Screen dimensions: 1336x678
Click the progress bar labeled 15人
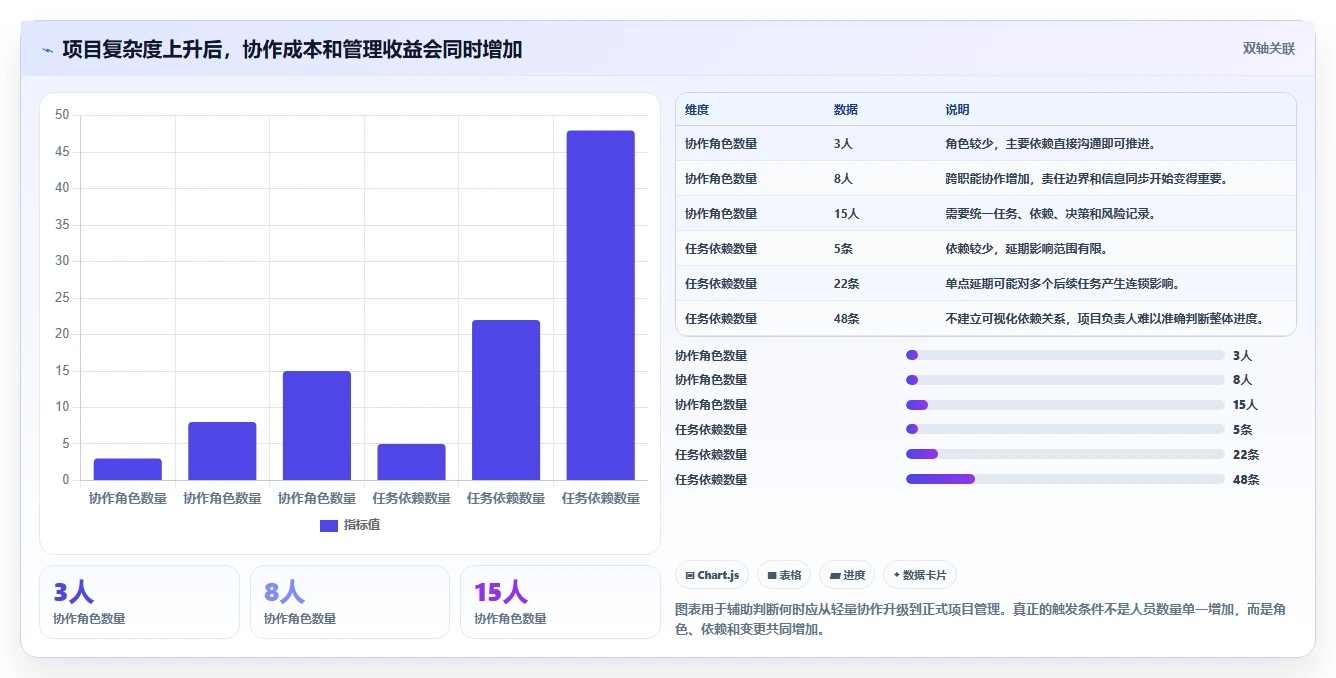(x=1065, y=405)
